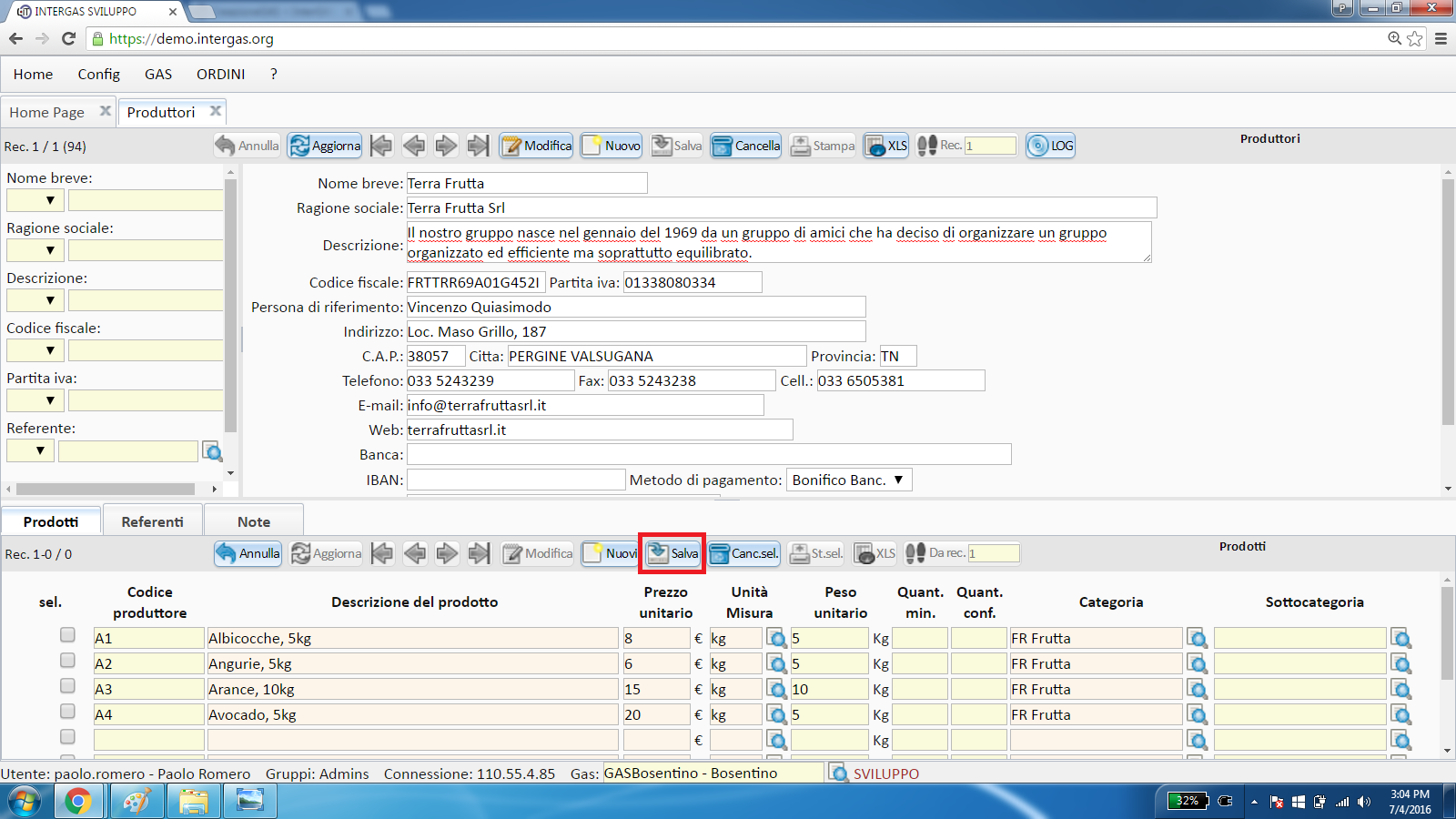Go to first record in Prodotti toolbar

(x=383, y=553)
